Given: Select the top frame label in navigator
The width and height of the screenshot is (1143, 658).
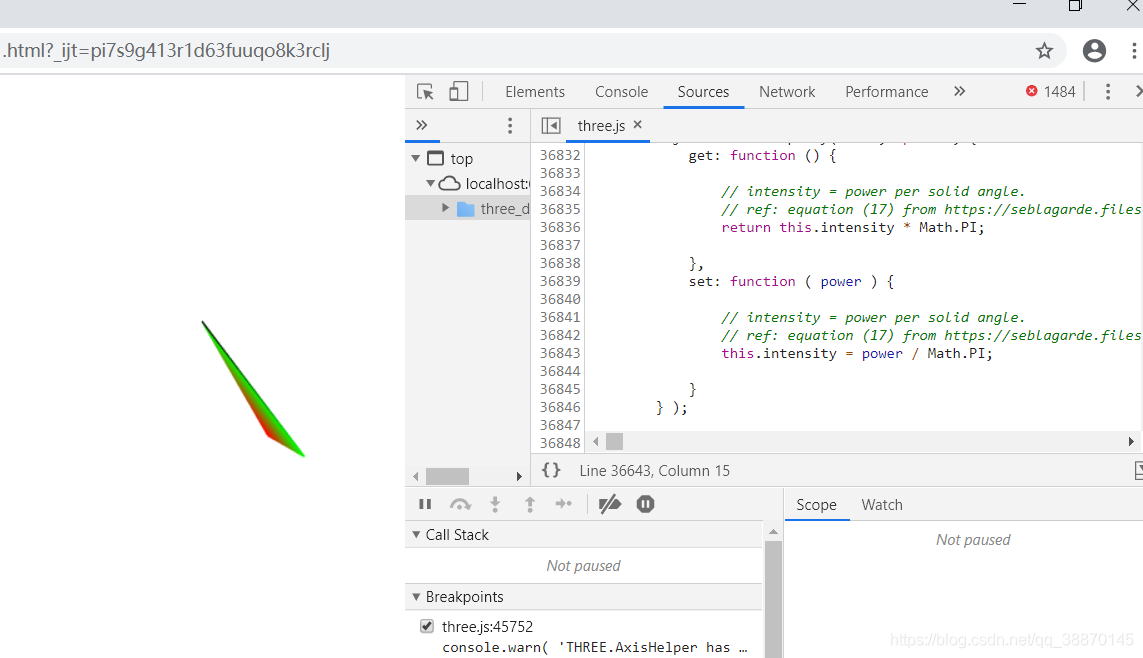Looking at the screenshot, I should 461,158.
